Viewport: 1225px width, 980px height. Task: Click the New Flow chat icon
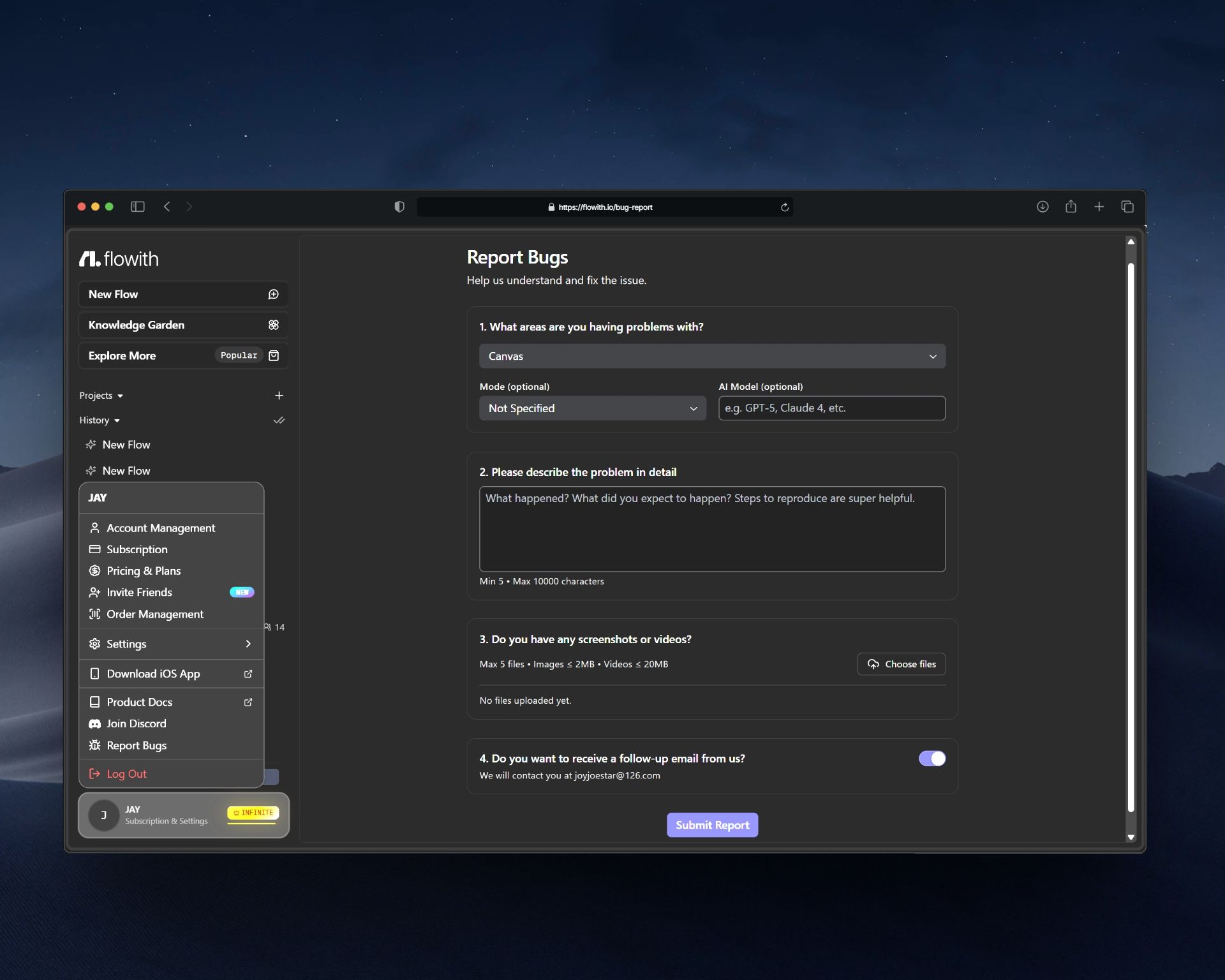click(x=273, y=294)
